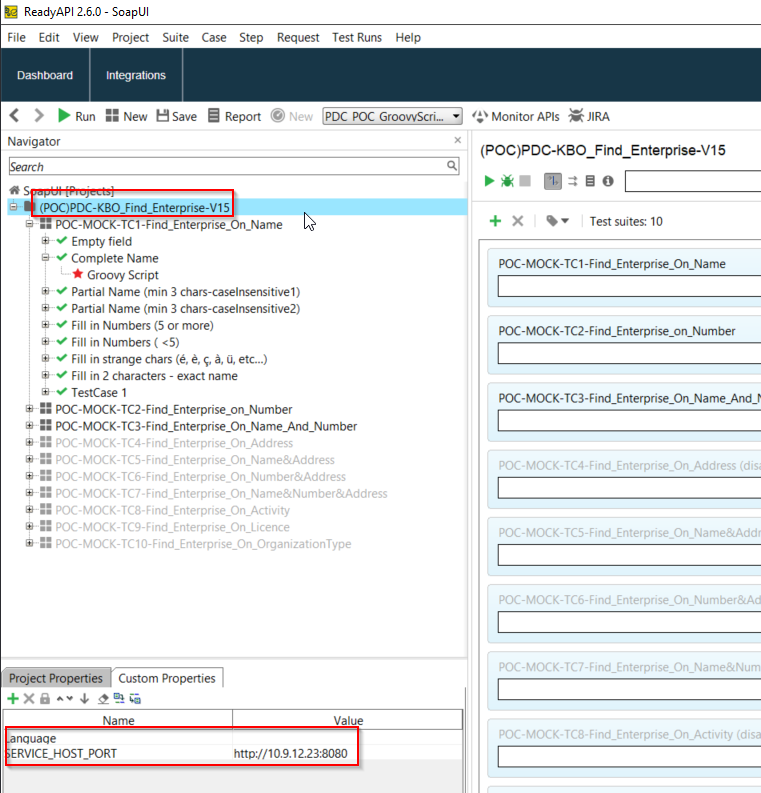Select the Groovy Script test step

[122, 275]
